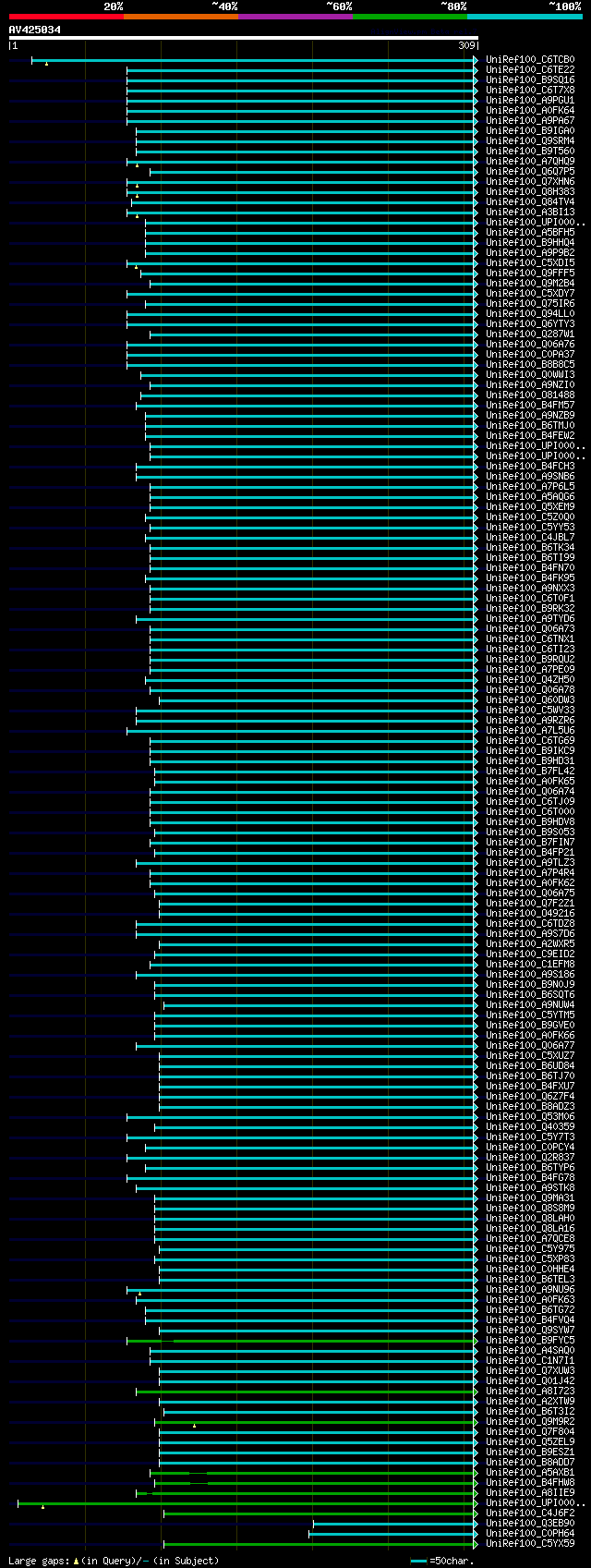Image resolution: width=591 pixels, height=1568 pixels.
Task: Select label UniRef100_B6TMJ0
Action: (530, 426)
